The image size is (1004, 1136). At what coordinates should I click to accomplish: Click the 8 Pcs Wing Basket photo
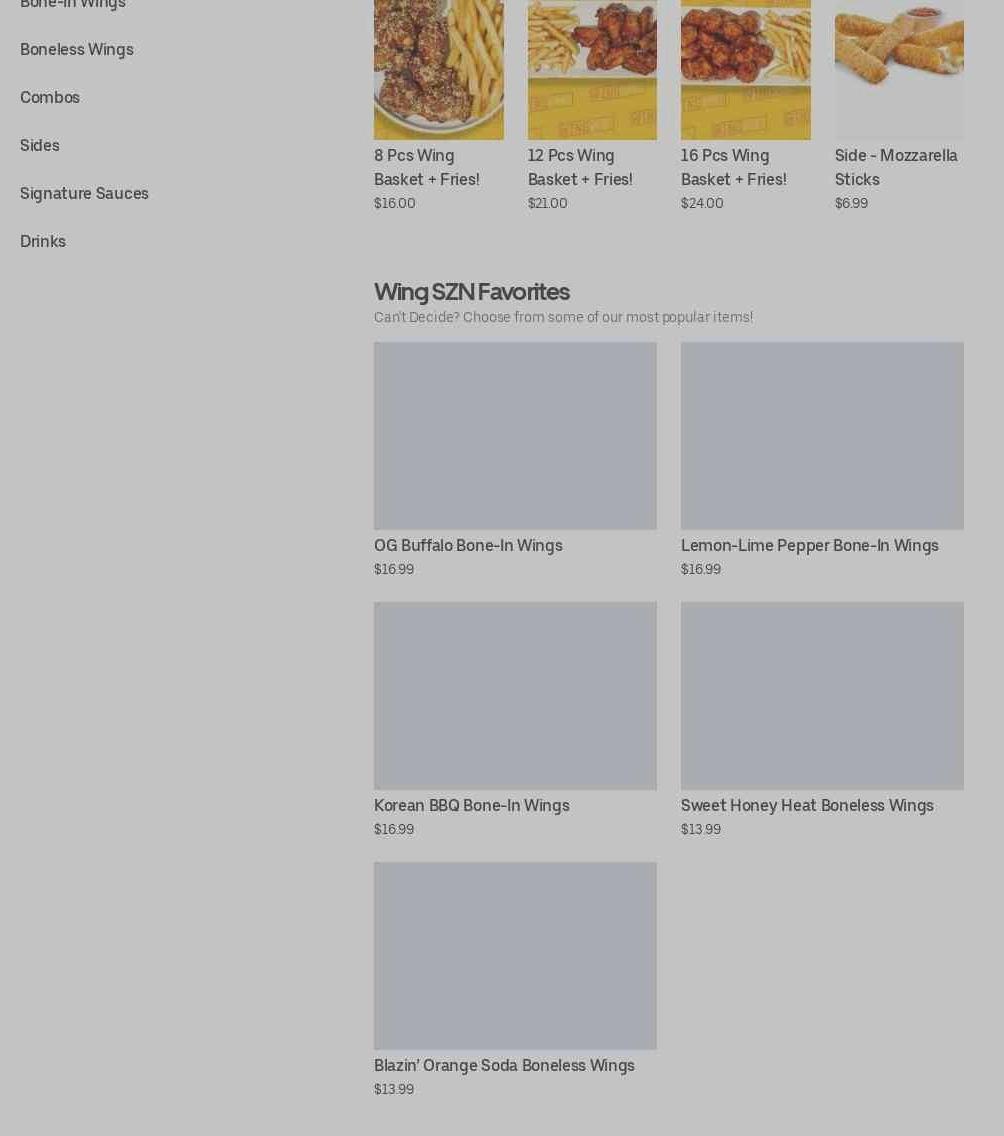pos(438,70)
